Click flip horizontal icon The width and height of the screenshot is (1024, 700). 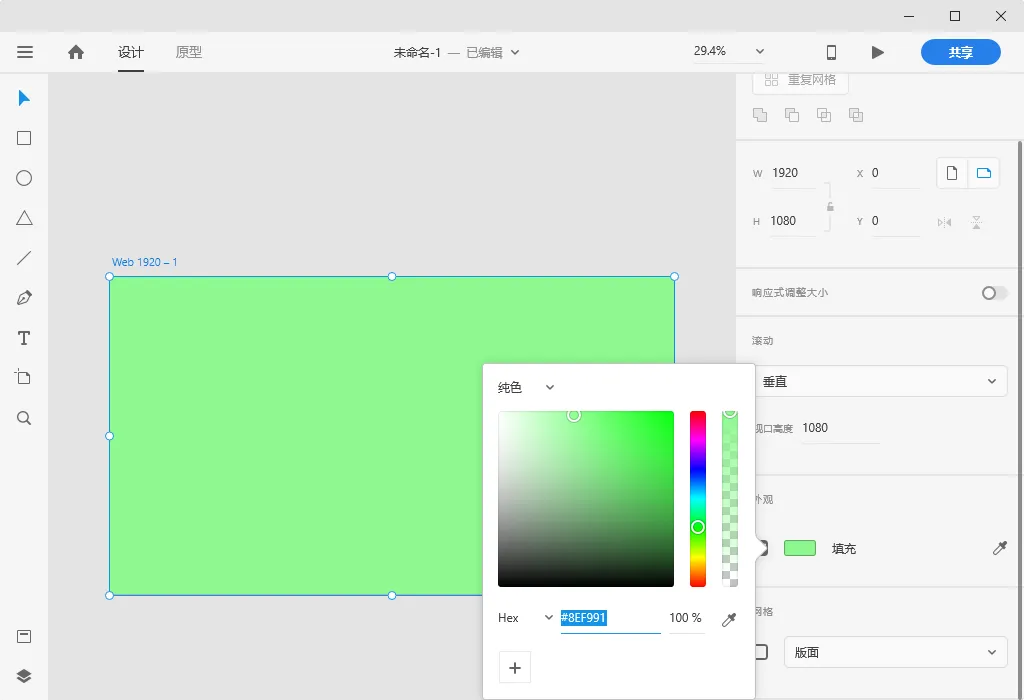[x=944, y=222]
